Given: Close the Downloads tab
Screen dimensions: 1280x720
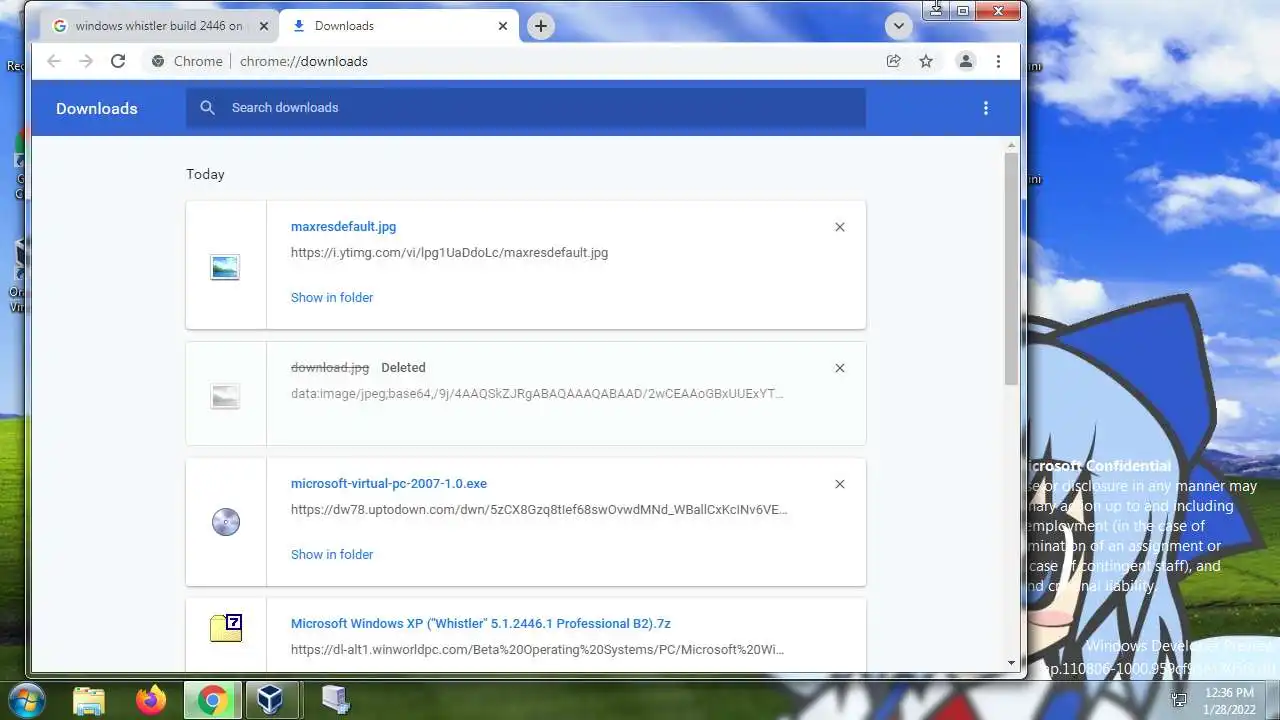Looking at the screenshot, I should click(503, 26).
